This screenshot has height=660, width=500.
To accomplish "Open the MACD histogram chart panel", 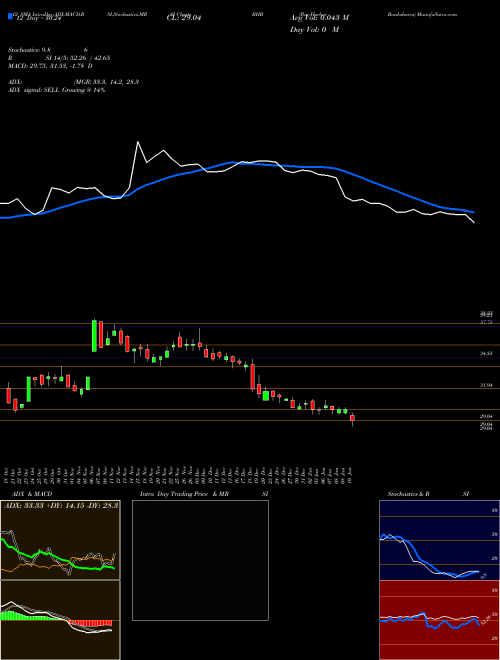I will click(x=60, y=620).
